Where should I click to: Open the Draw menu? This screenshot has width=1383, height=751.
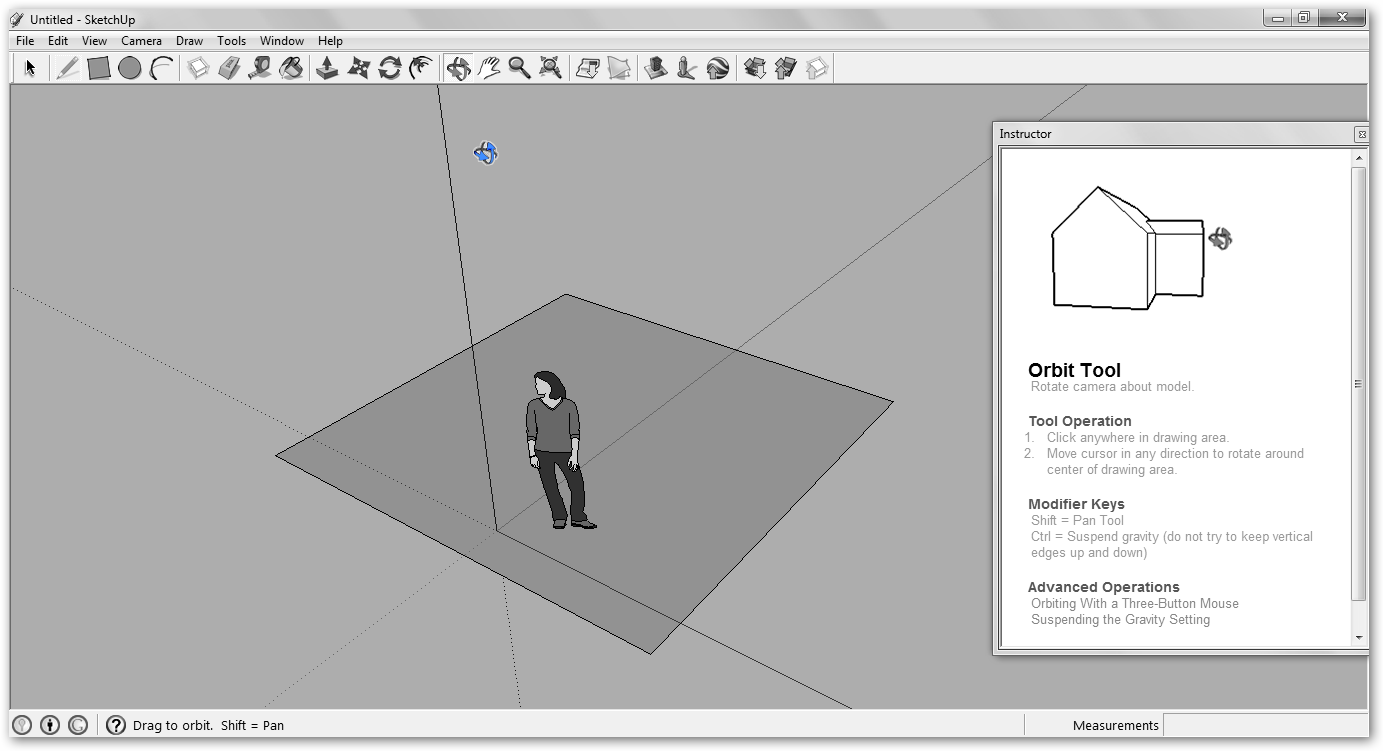point(189,41)
